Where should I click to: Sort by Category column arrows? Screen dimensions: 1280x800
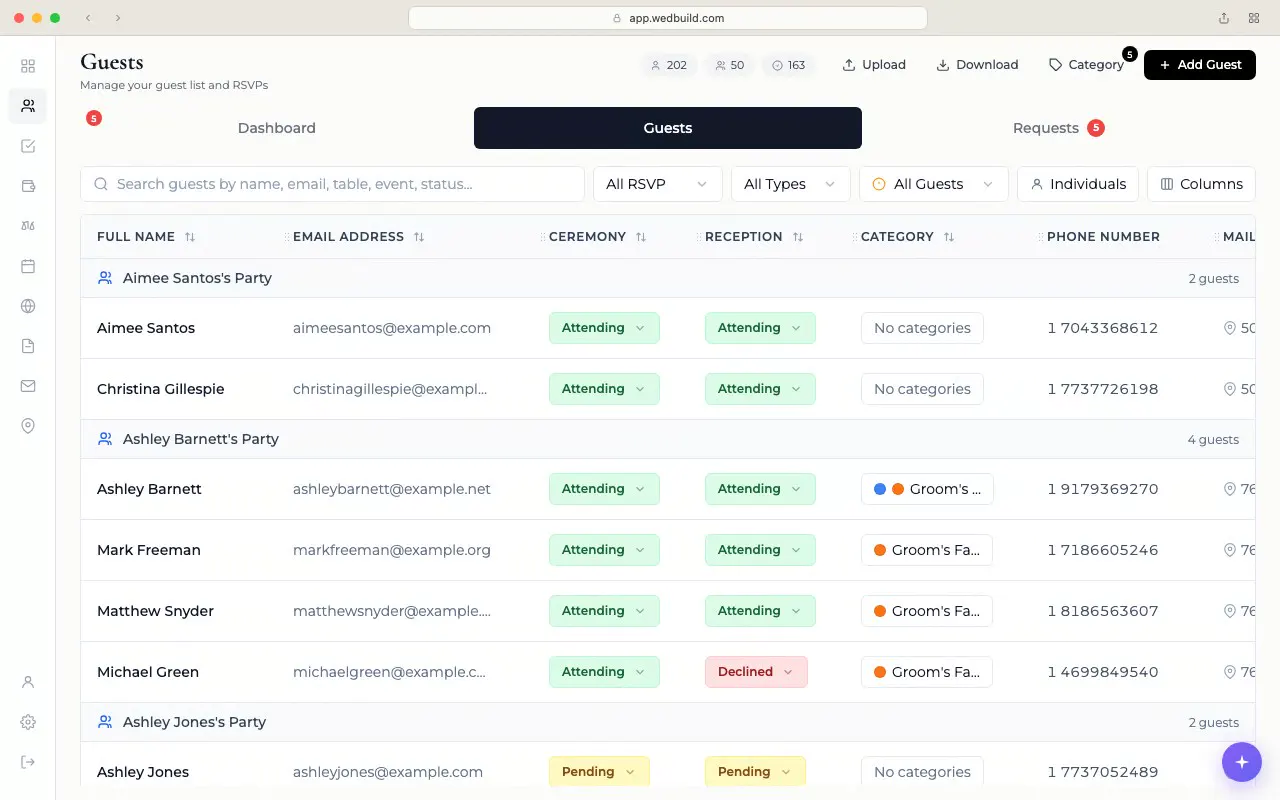[949, 237]
